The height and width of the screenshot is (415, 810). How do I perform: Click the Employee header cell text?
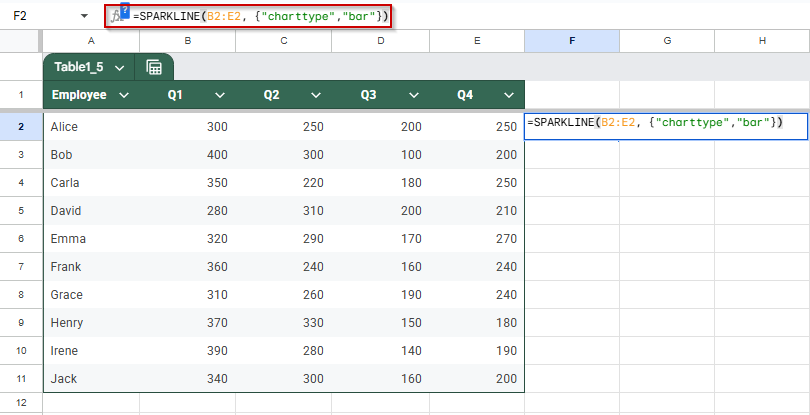[79, 95]
